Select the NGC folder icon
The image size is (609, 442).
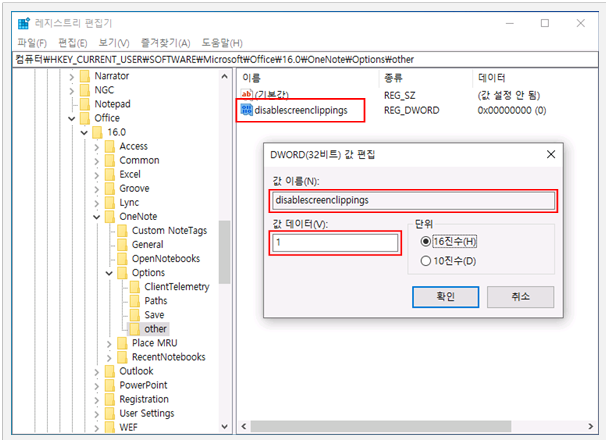pyautogui.click(x=85, y=90)
